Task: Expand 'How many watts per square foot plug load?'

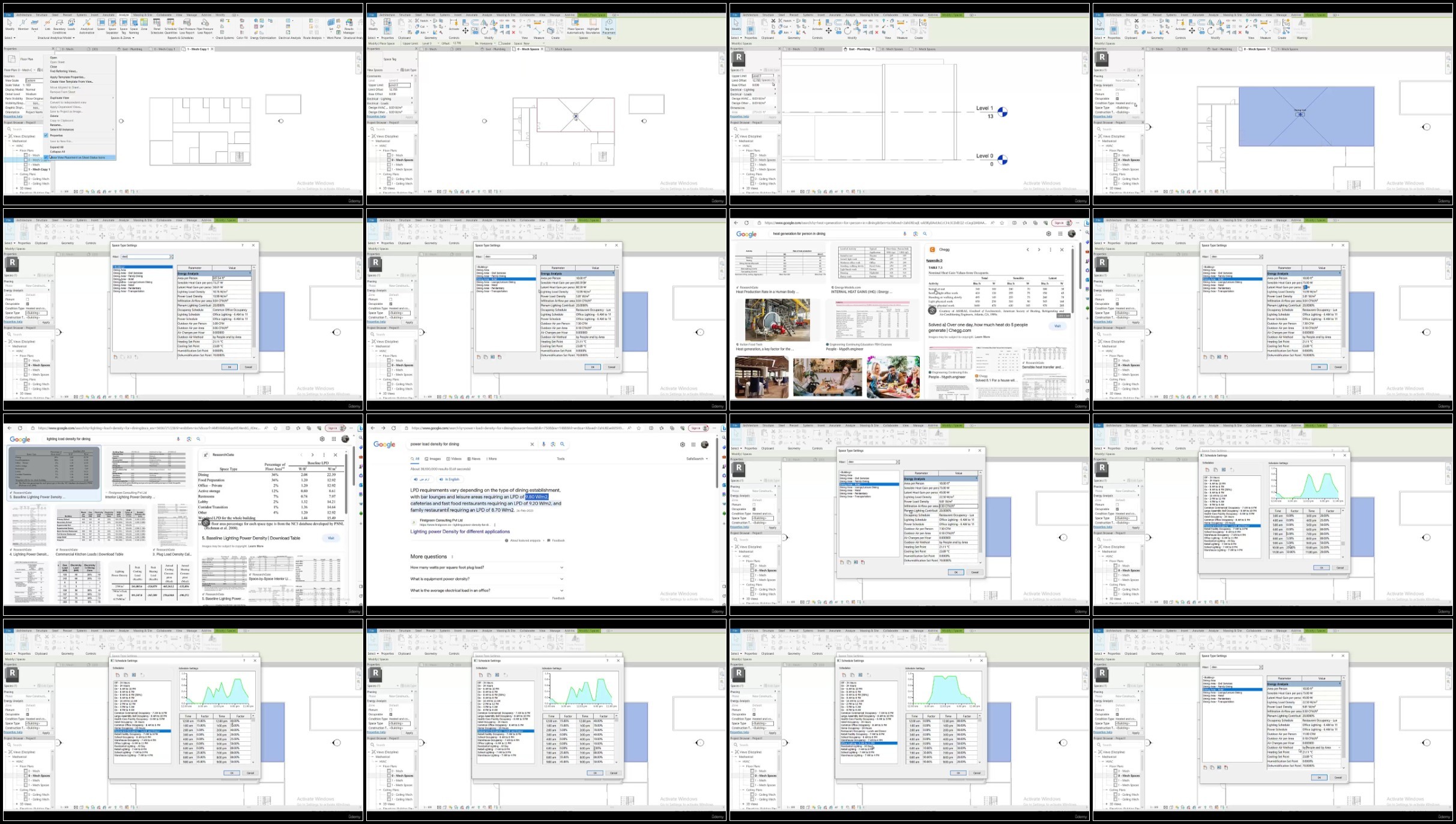Action: 488,567
